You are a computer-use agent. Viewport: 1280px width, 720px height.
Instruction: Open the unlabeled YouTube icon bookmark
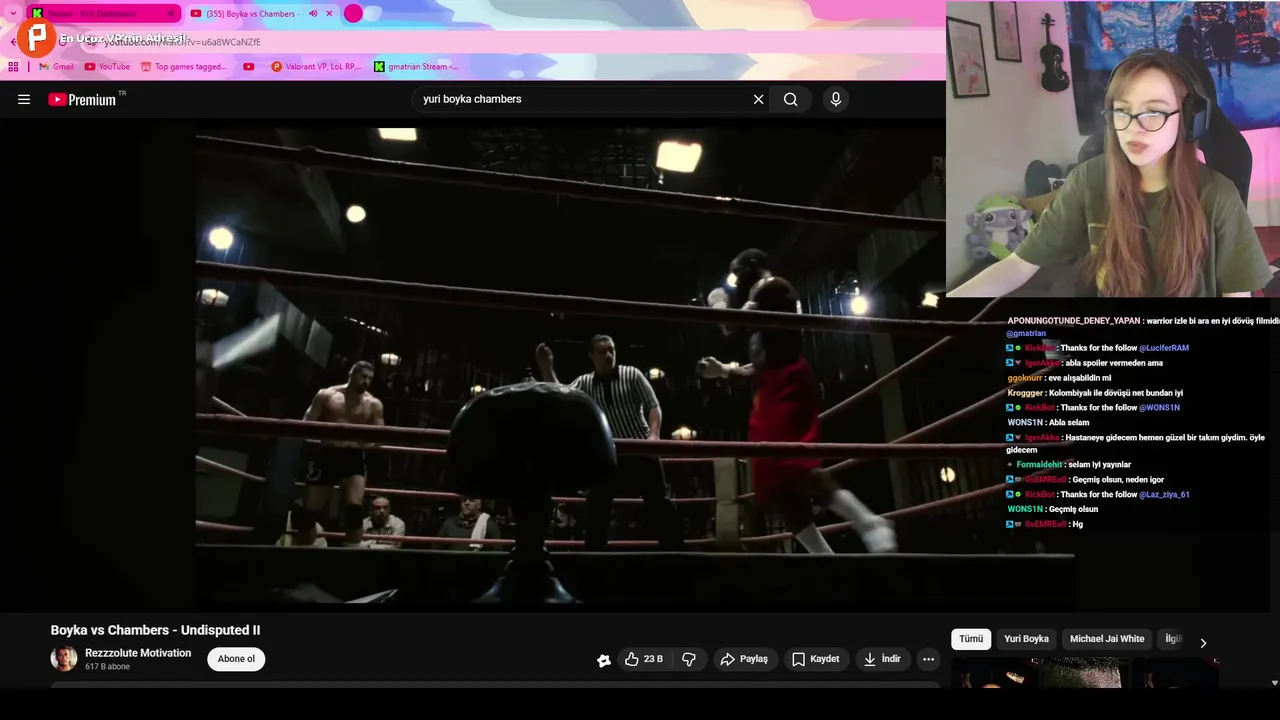[x=249, y=67]
